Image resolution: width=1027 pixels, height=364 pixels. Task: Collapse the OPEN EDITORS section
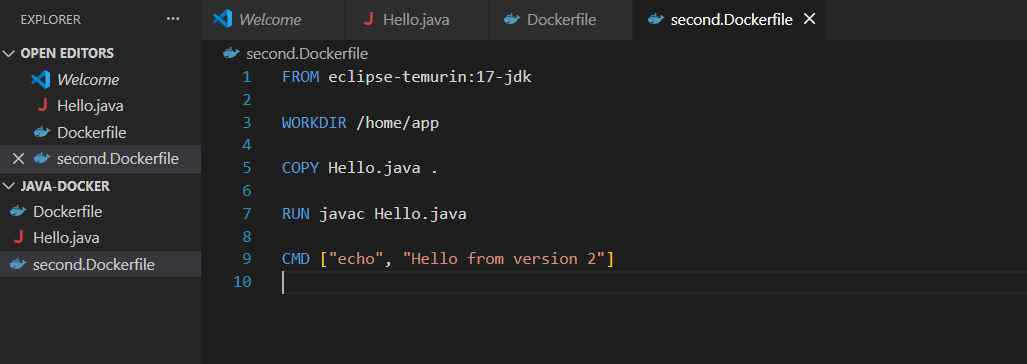(9, 54)
